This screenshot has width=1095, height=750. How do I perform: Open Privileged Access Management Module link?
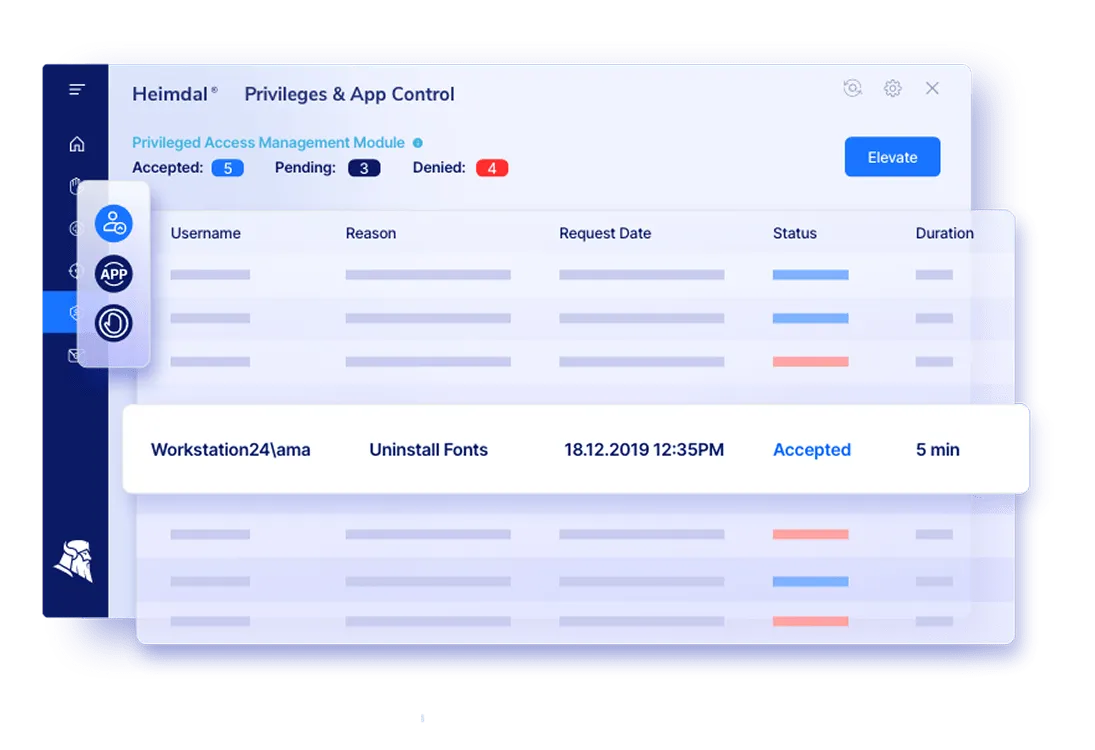click(268, 142)
